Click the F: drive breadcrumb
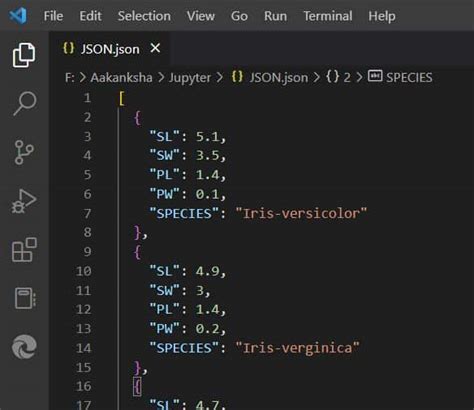The image size is (474, 410). 69,78
